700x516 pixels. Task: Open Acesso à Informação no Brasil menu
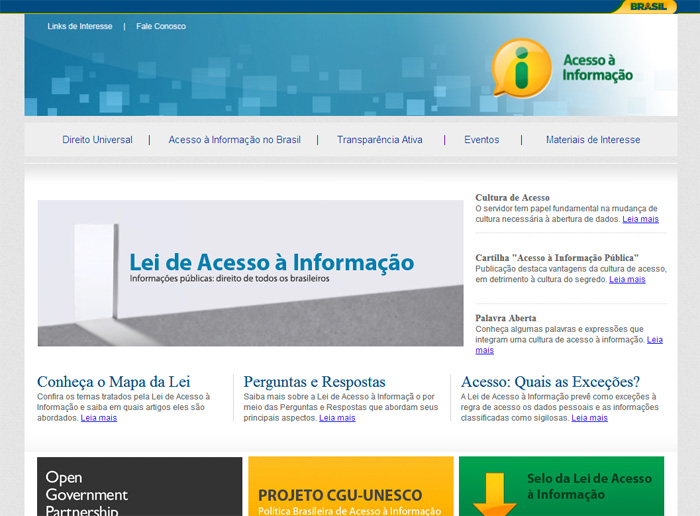click(x=234, y=140)
